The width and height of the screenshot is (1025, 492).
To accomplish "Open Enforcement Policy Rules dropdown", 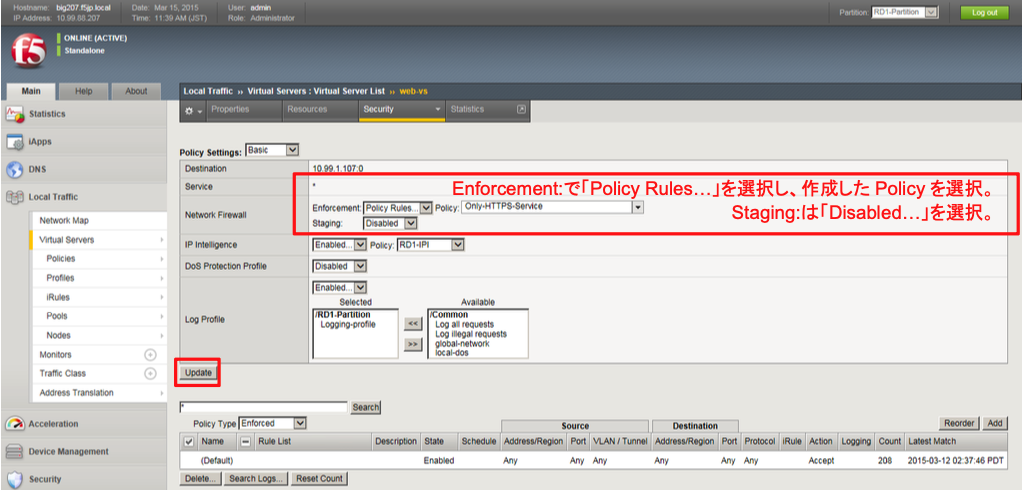I will pos(398,208).
